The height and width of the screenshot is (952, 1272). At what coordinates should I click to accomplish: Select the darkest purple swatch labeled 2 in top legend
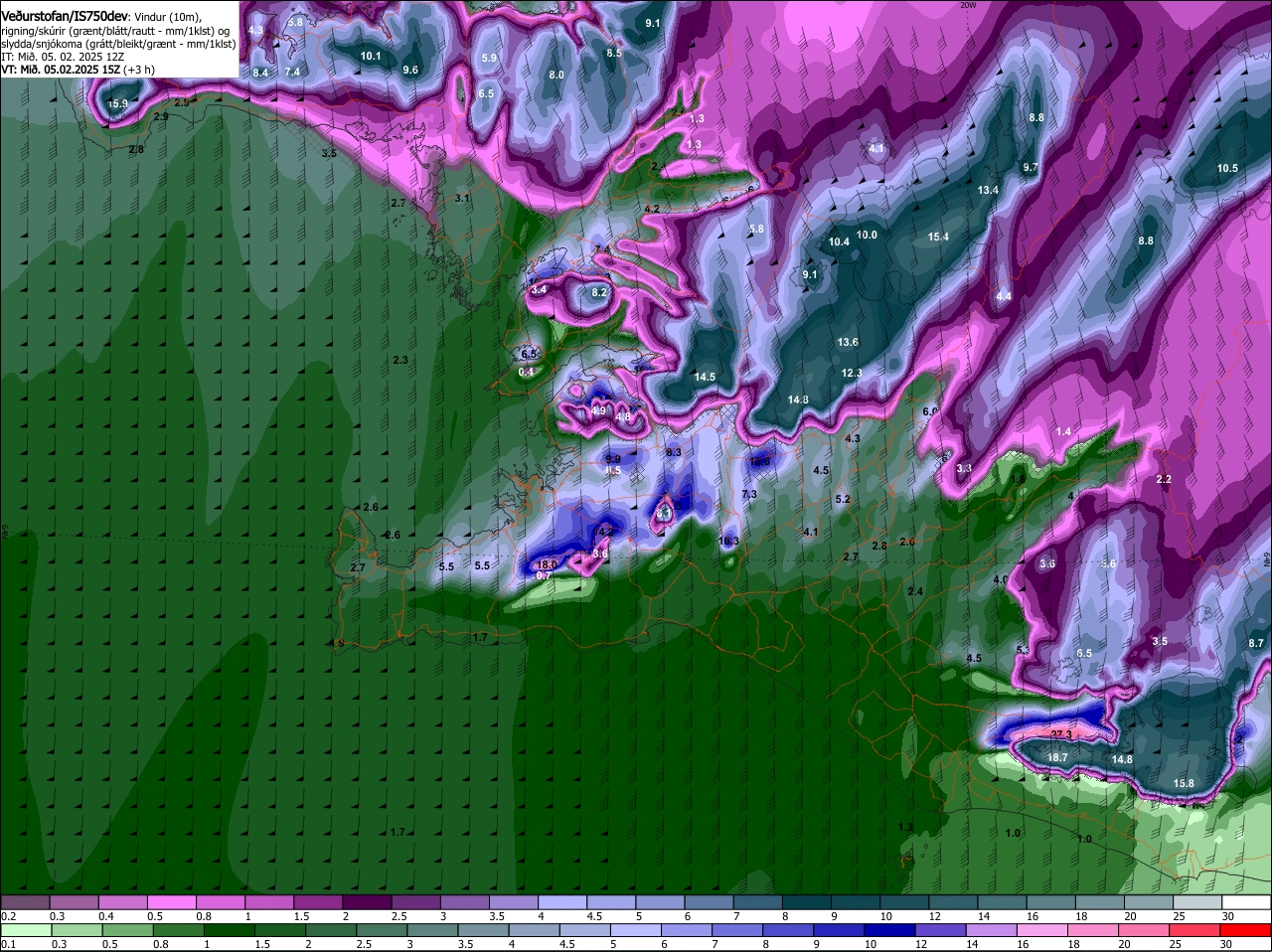pyautogui.click(x=368, y=901)
